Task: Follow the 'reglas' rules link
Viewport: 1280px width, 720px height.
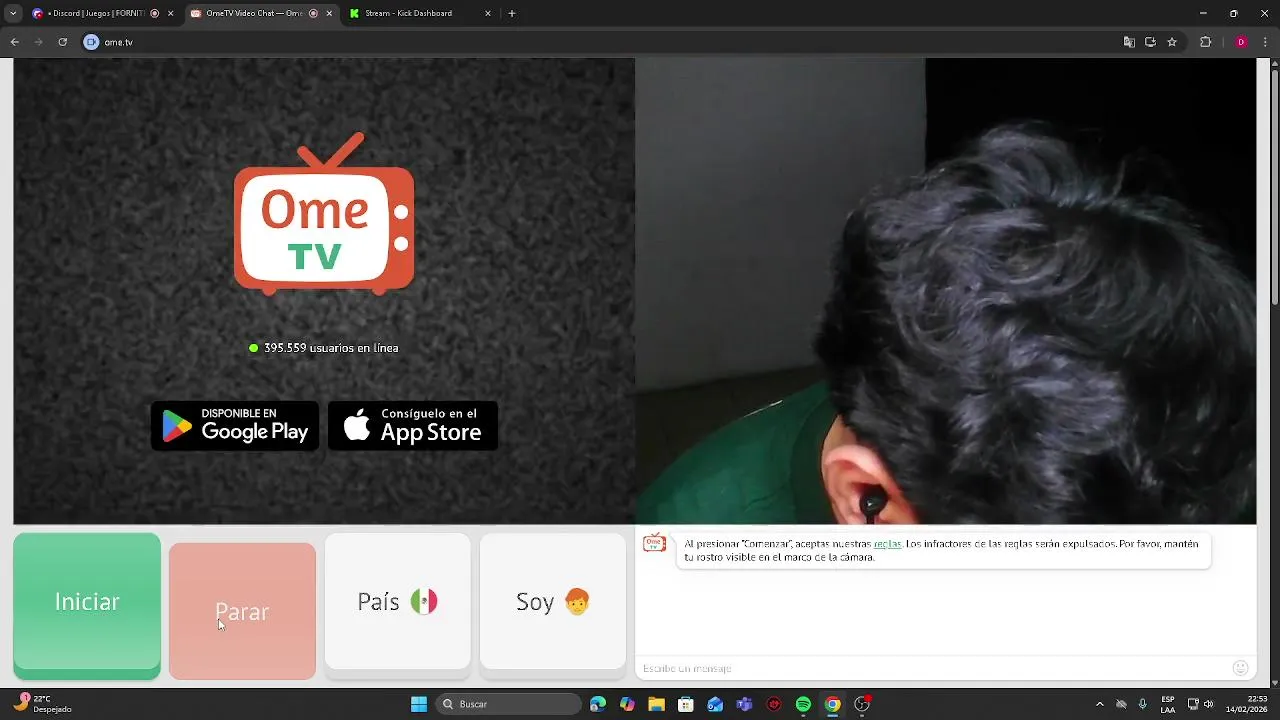Action: (887, 544)
